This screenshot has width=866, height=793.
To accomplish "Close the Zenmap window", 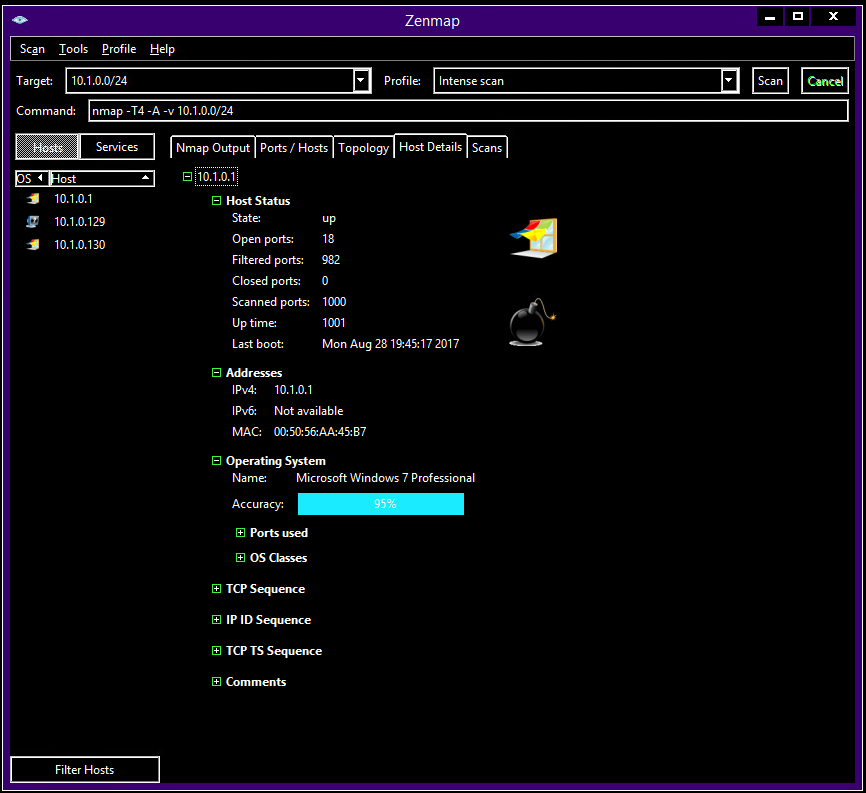I will [x=833, y=17].
